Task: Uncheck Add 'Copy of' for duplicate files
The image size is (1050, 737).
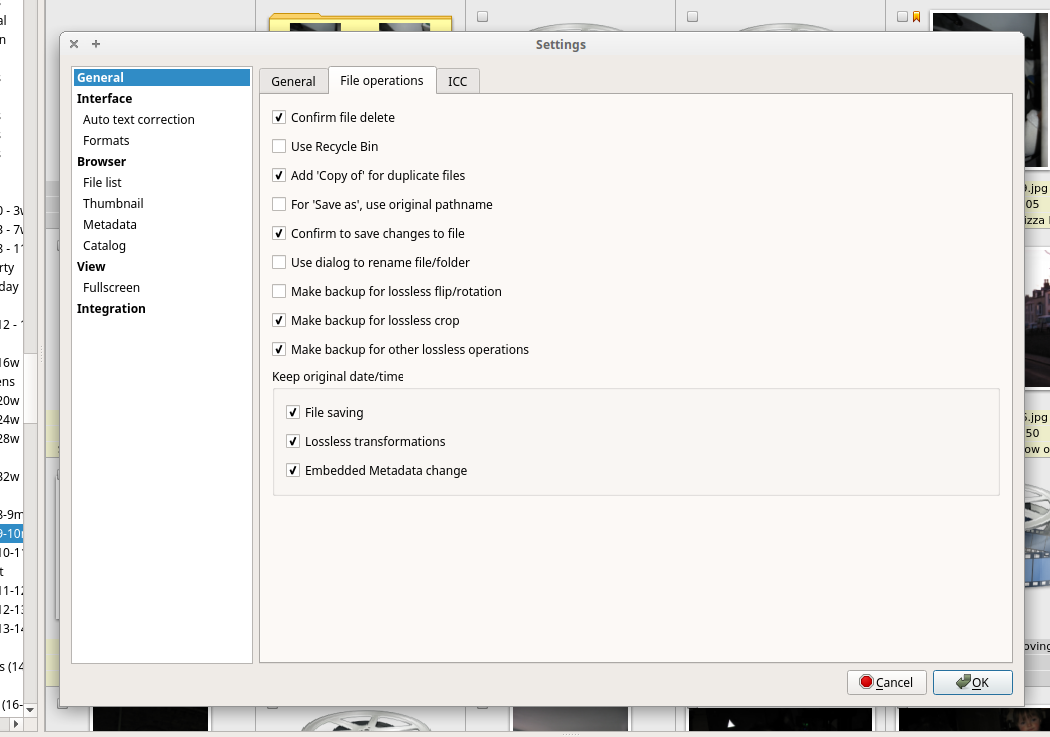Action: click(x=279, y=176)
